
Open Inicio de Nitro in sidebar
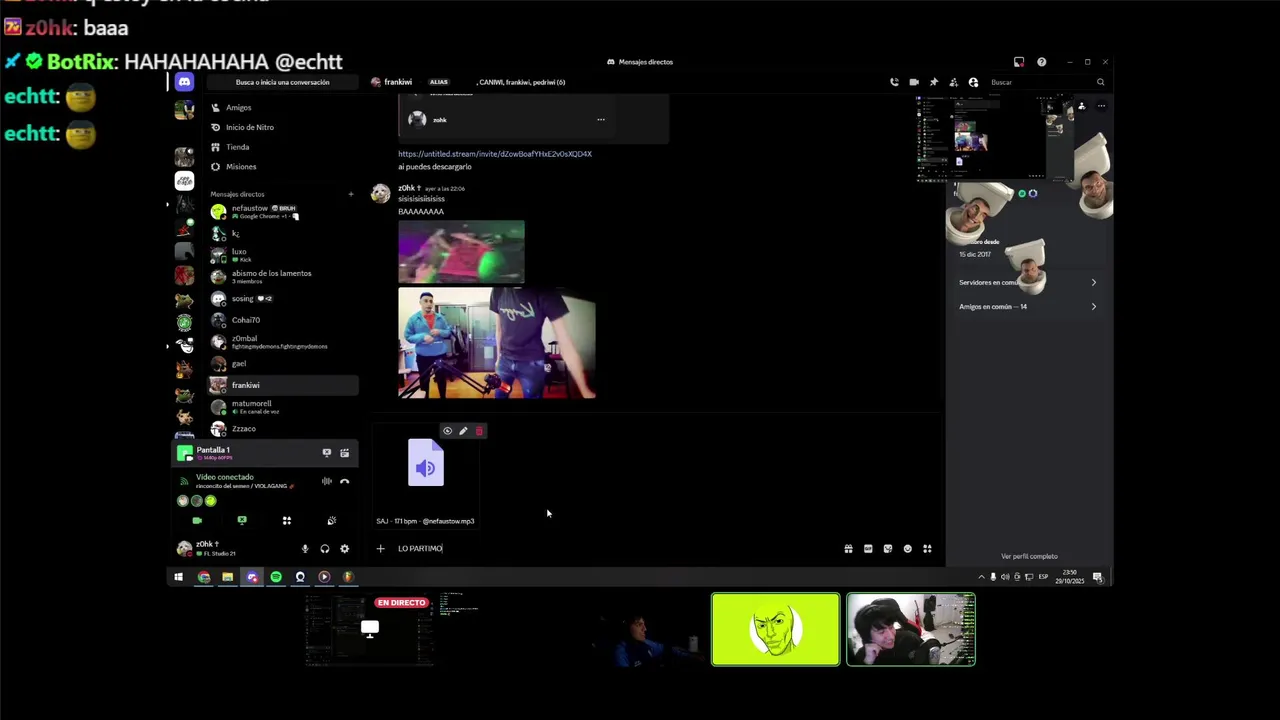pos(283,127)
